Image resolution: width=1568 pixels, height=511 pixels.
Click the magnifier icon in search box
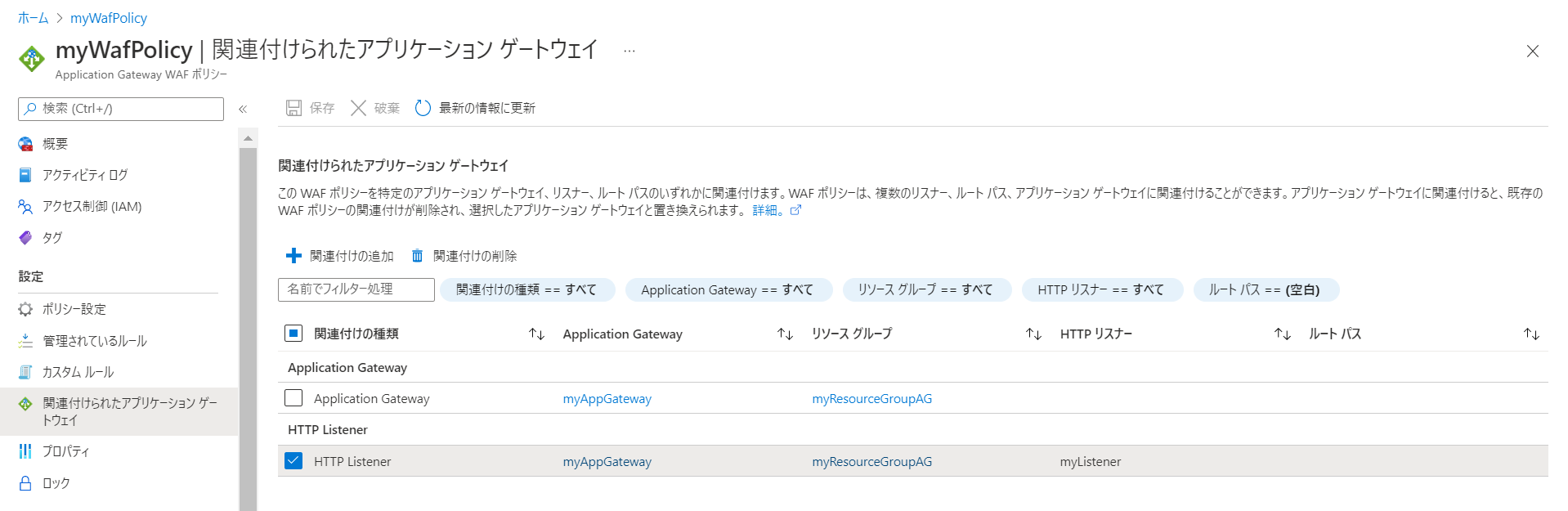[x=30, y=108]
